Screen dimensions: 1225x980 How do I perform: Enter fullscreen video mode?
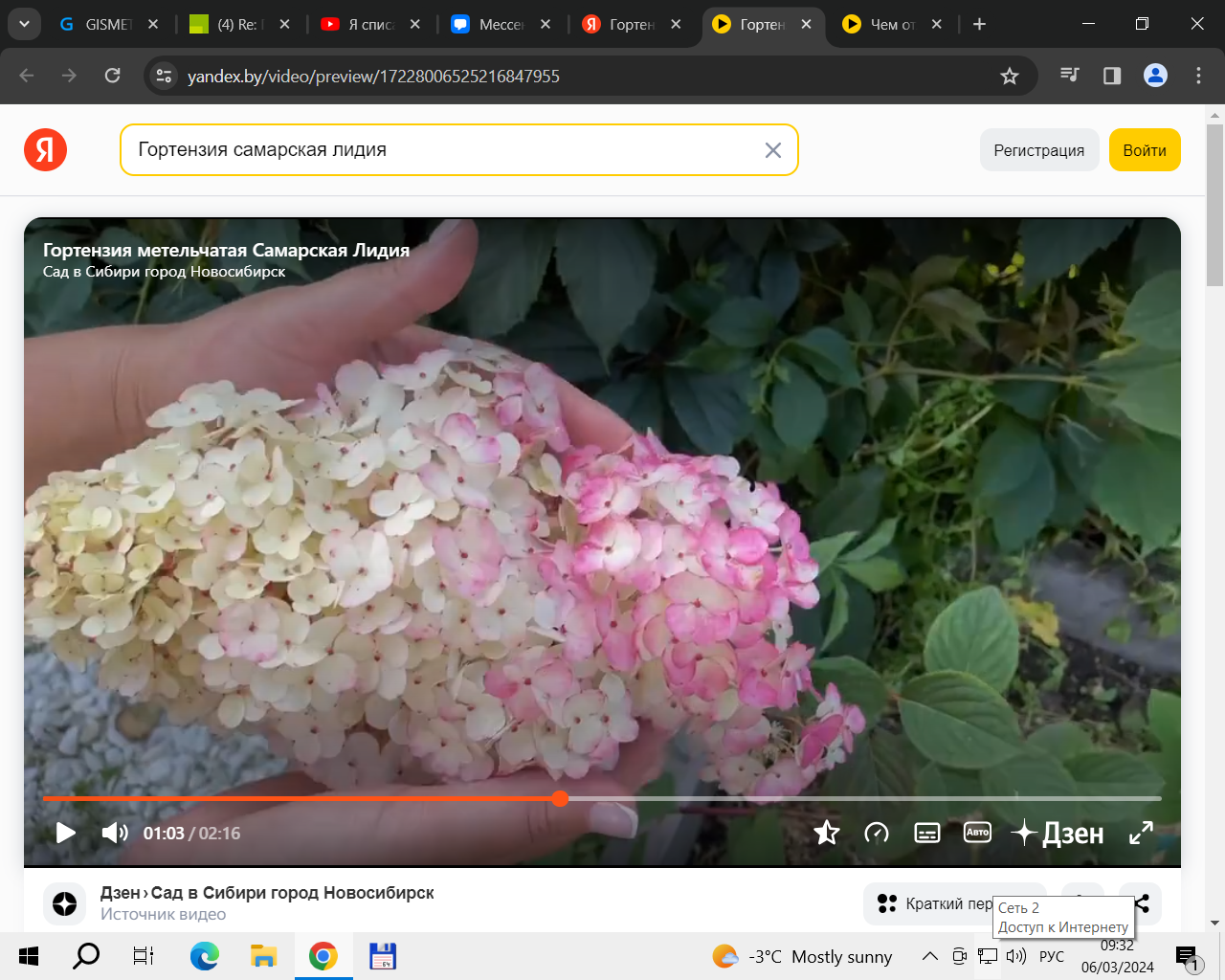point(1141,833)
